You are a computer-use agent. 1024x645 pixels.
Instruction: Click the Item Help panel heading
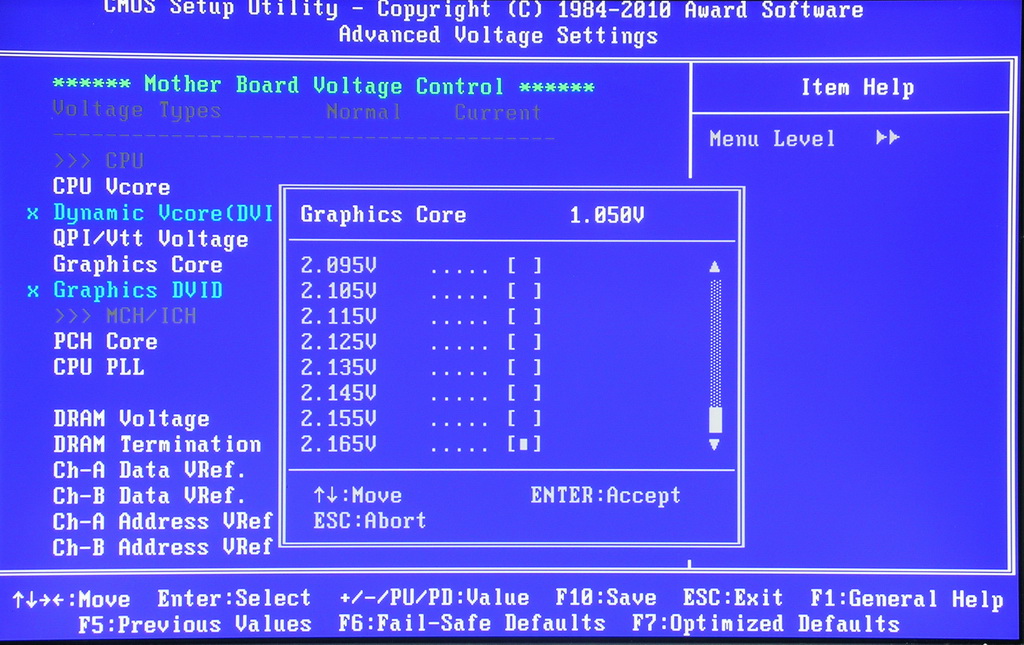(857, 87)
